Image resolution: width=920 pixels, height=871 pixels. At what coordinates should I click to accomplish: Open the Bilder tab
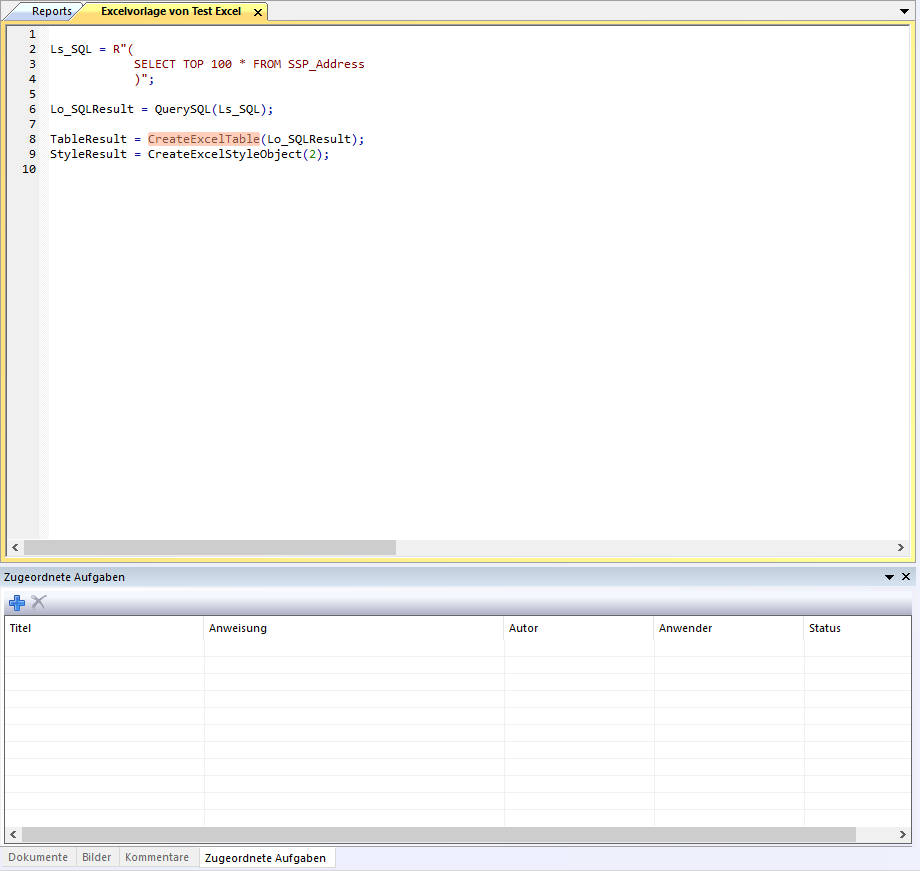tap(96, 857)
